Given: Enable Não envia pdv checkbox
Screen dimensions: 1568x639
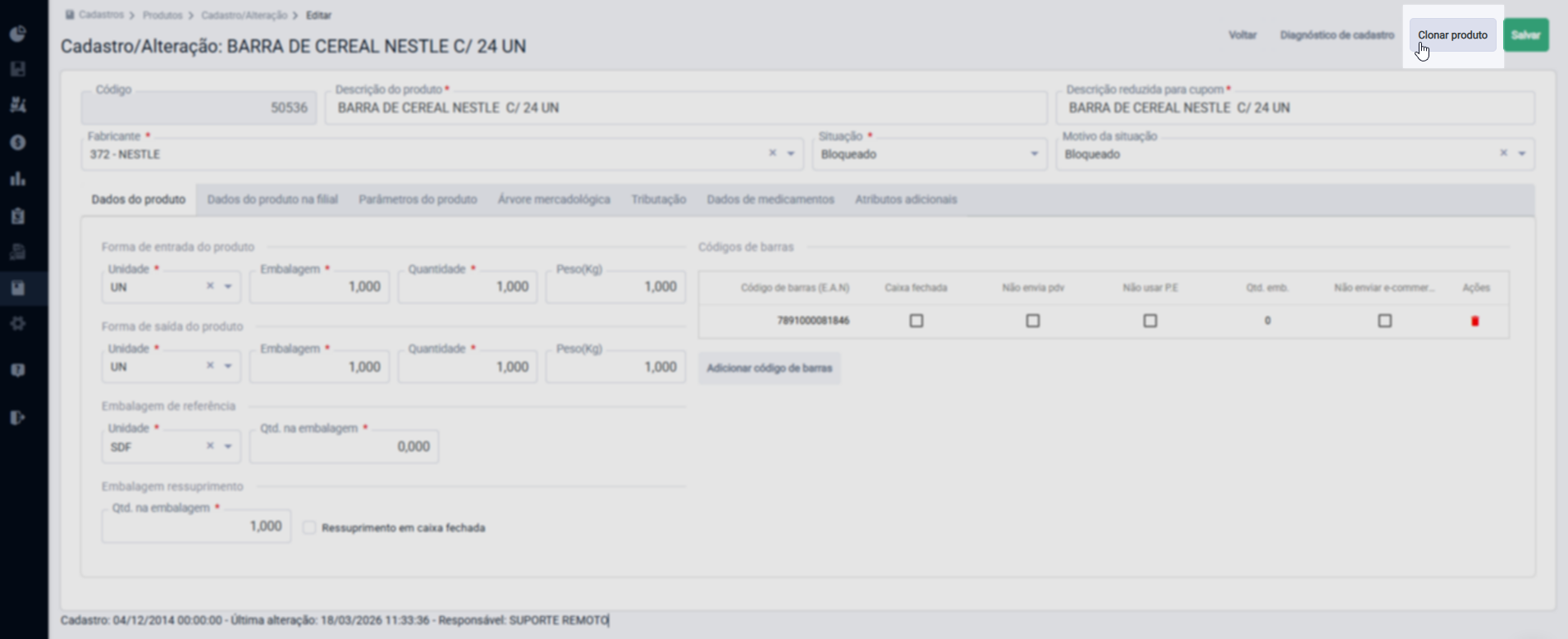Looking at the screenshot, I should coord(1033,321).
